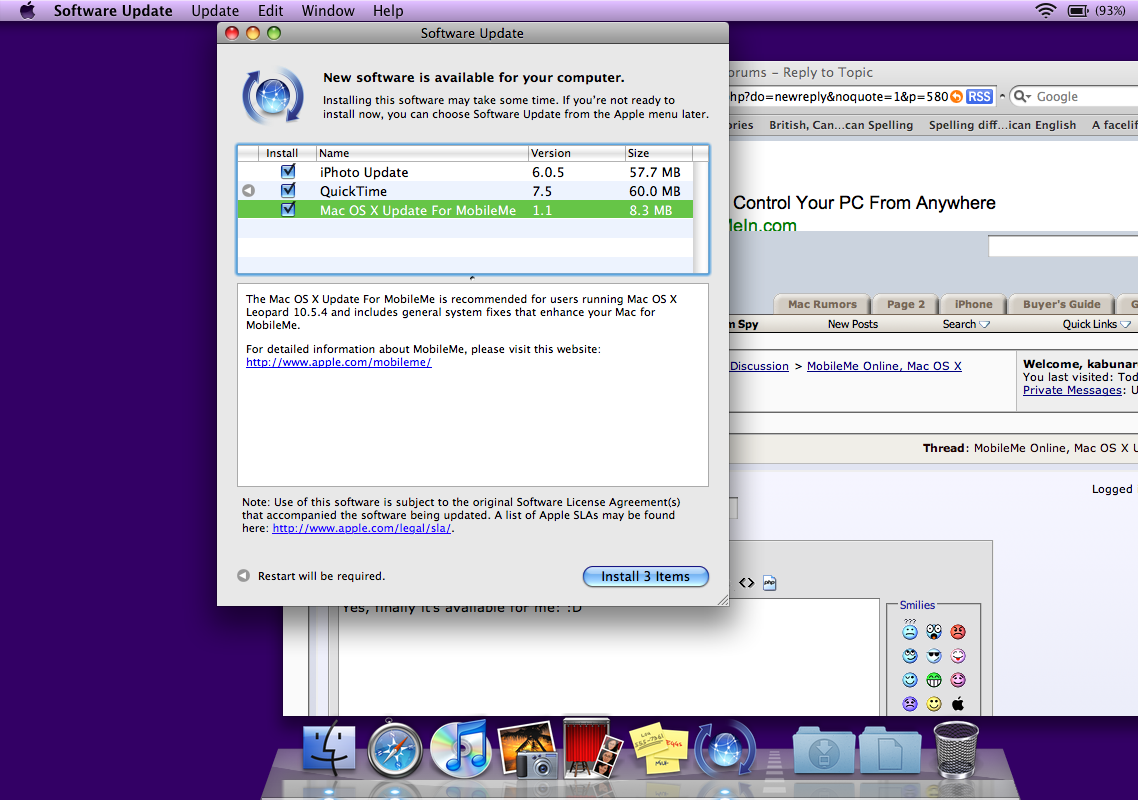Select the iPhoto Update row name
Viewport: 1138px width, 800px height.
point(364,172)
